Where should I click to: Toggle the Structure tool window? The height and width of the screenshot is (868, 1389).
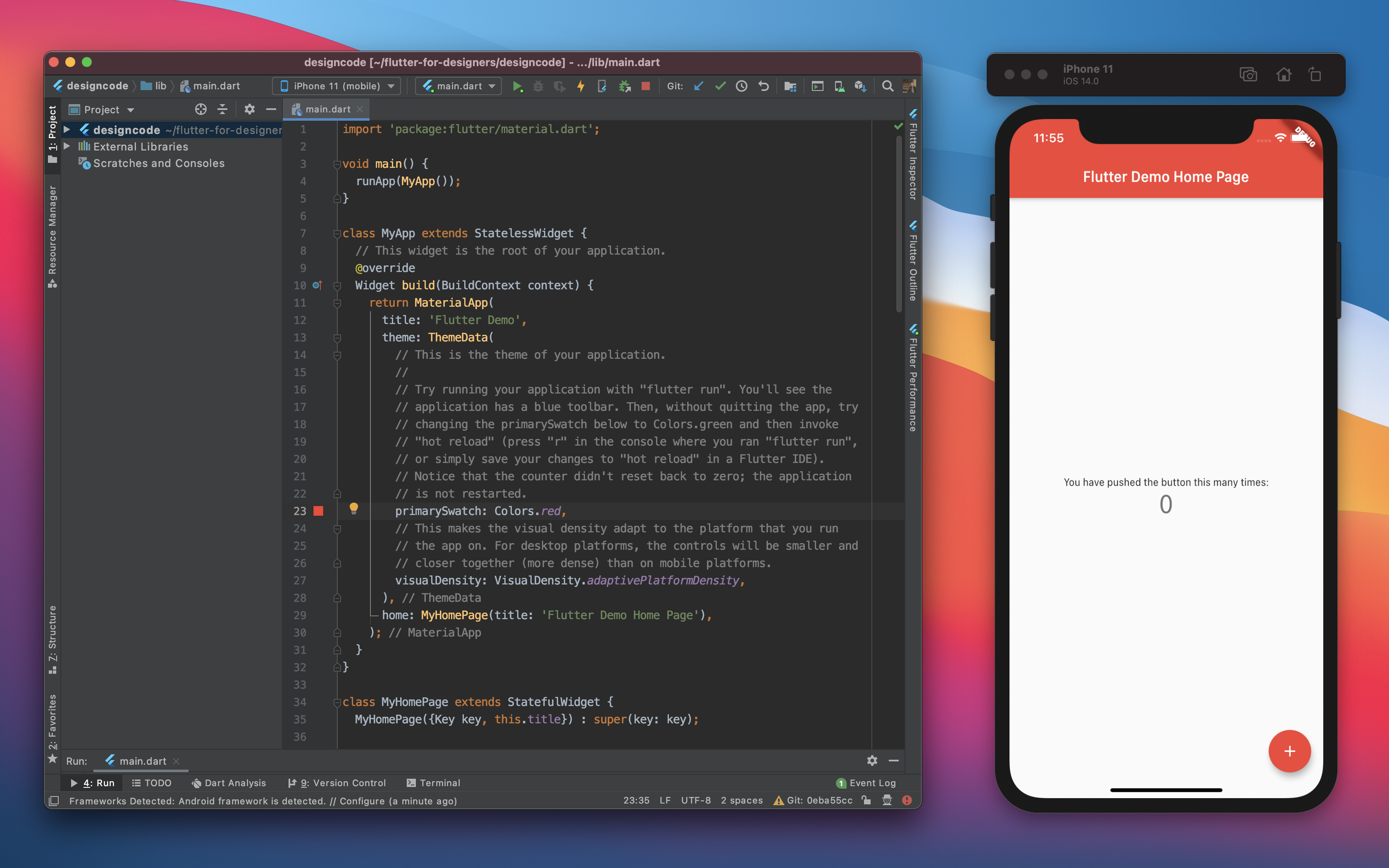(52, 638)
